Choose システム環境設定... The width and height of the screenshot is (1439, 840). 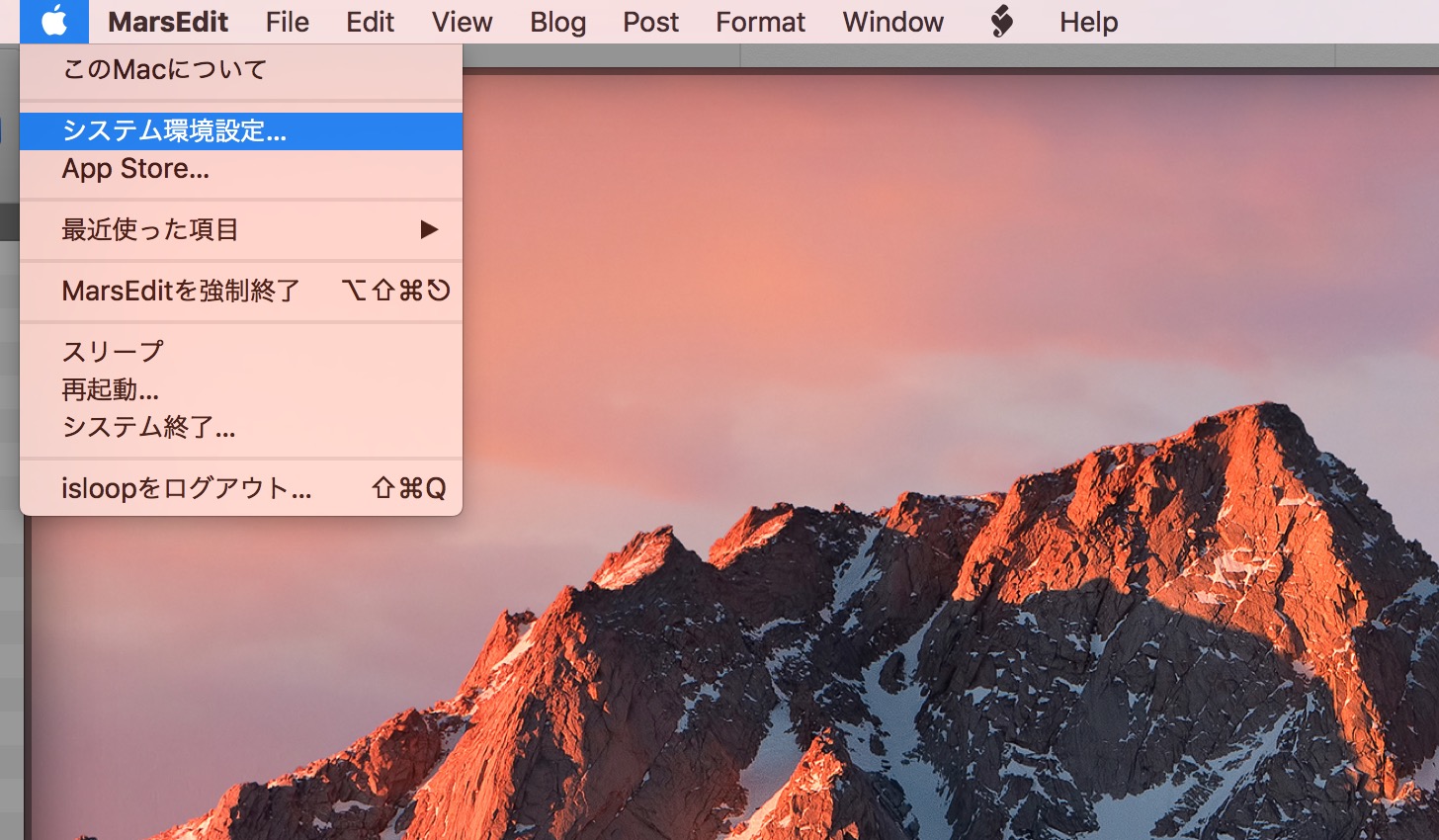(241, 131)
